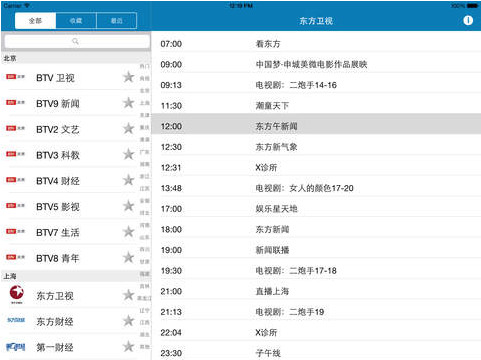
Task: Select the BTV7 生活 channel name
Action: [58, 232]
